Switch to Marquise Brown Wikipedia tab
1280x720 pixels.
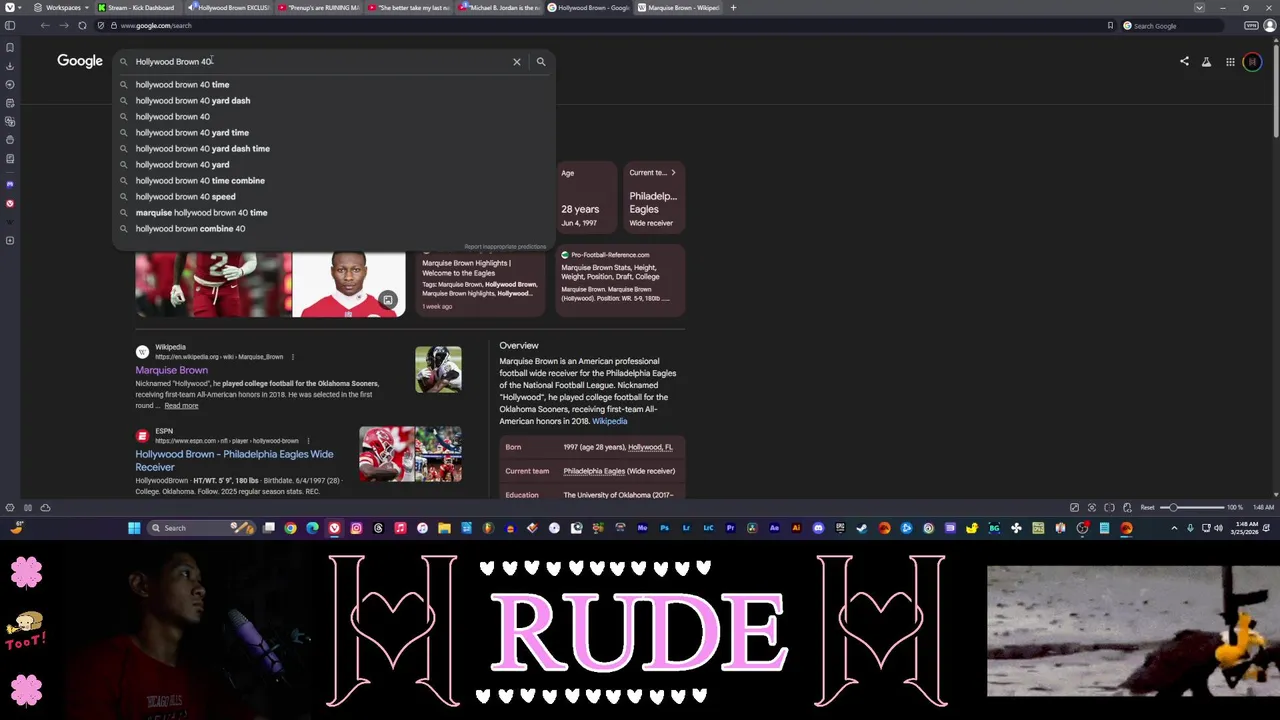click(678, 7)
